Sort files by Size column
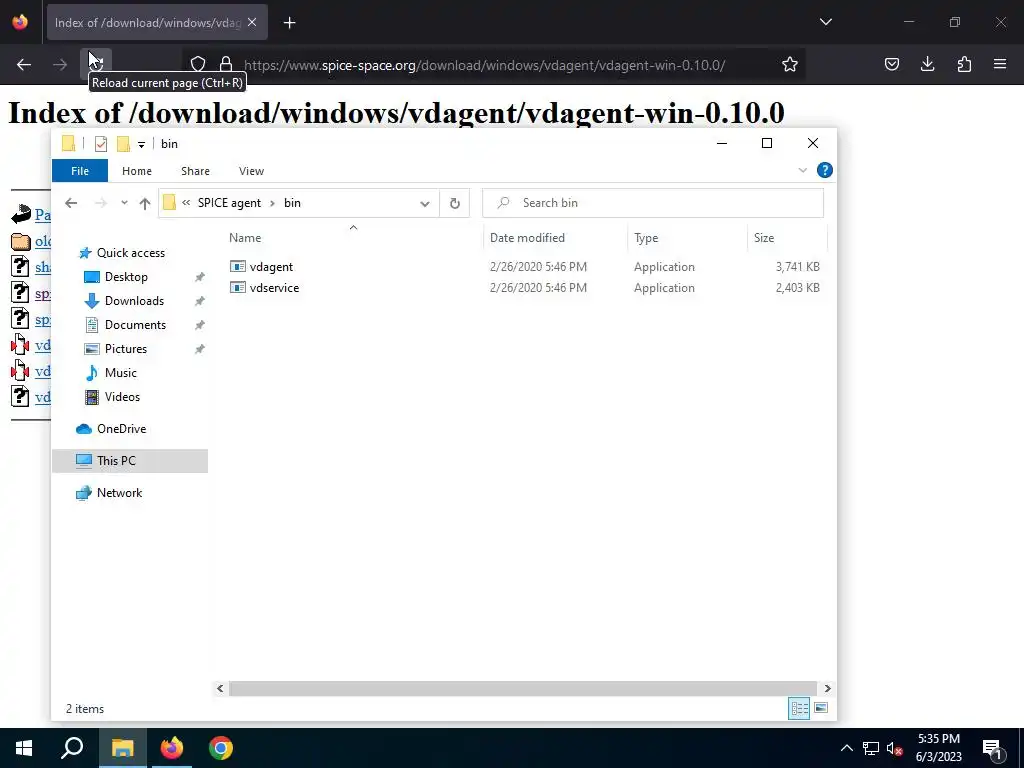 click(763, 238)
